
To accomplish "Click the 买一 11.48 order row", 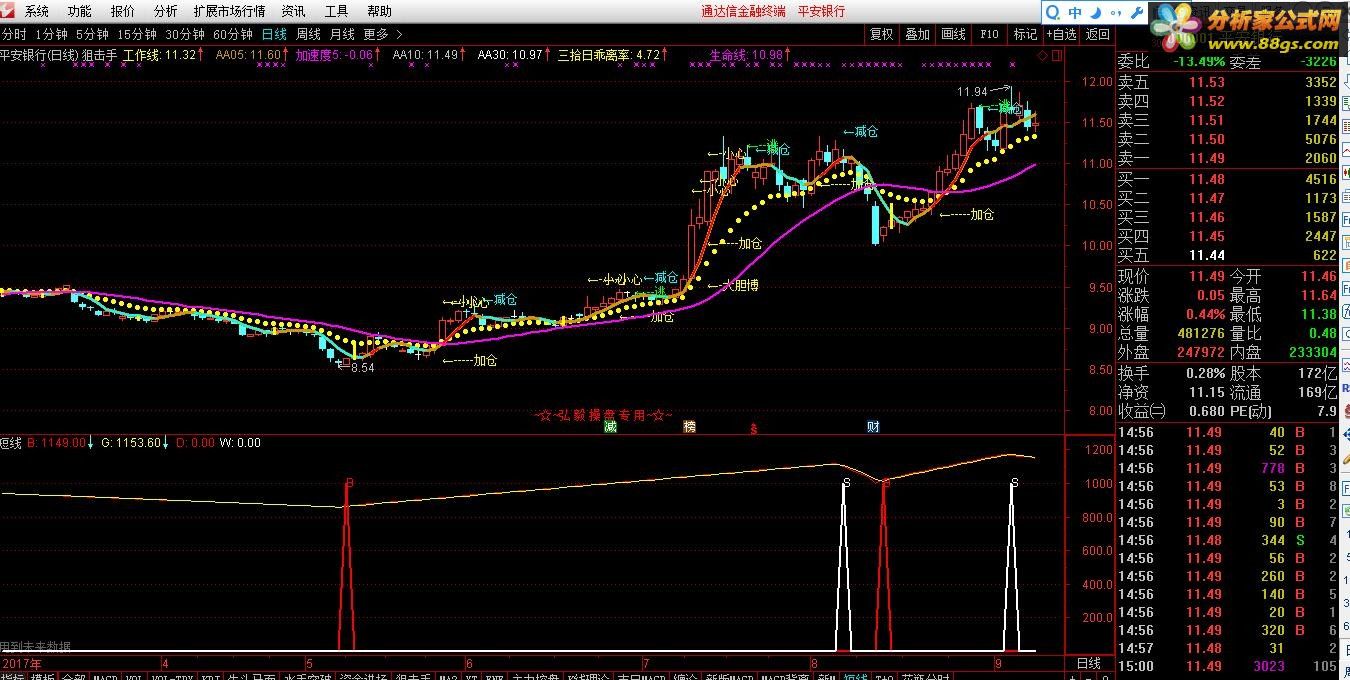I will point(1227,179).
